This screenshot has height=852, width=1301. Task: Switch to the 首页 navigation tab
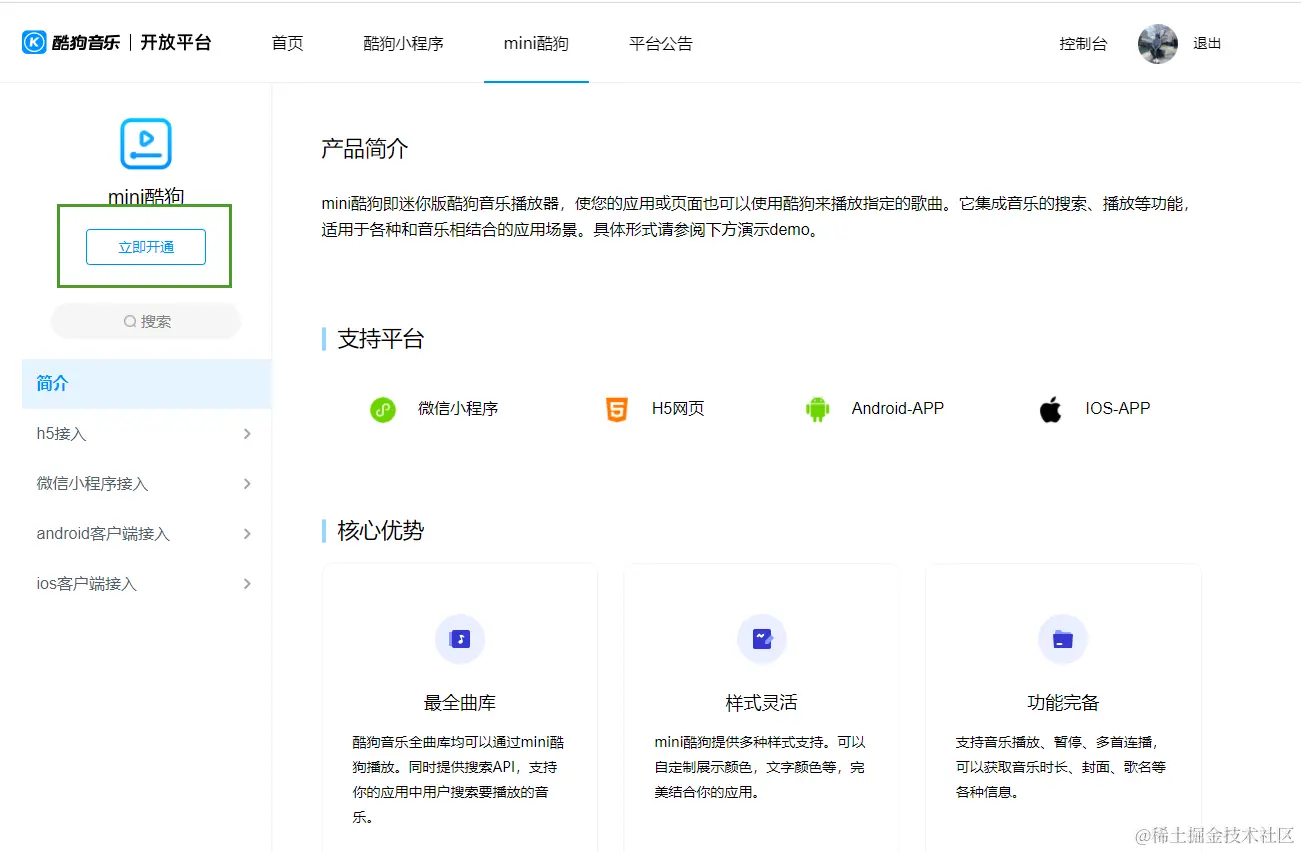[286, 43]
